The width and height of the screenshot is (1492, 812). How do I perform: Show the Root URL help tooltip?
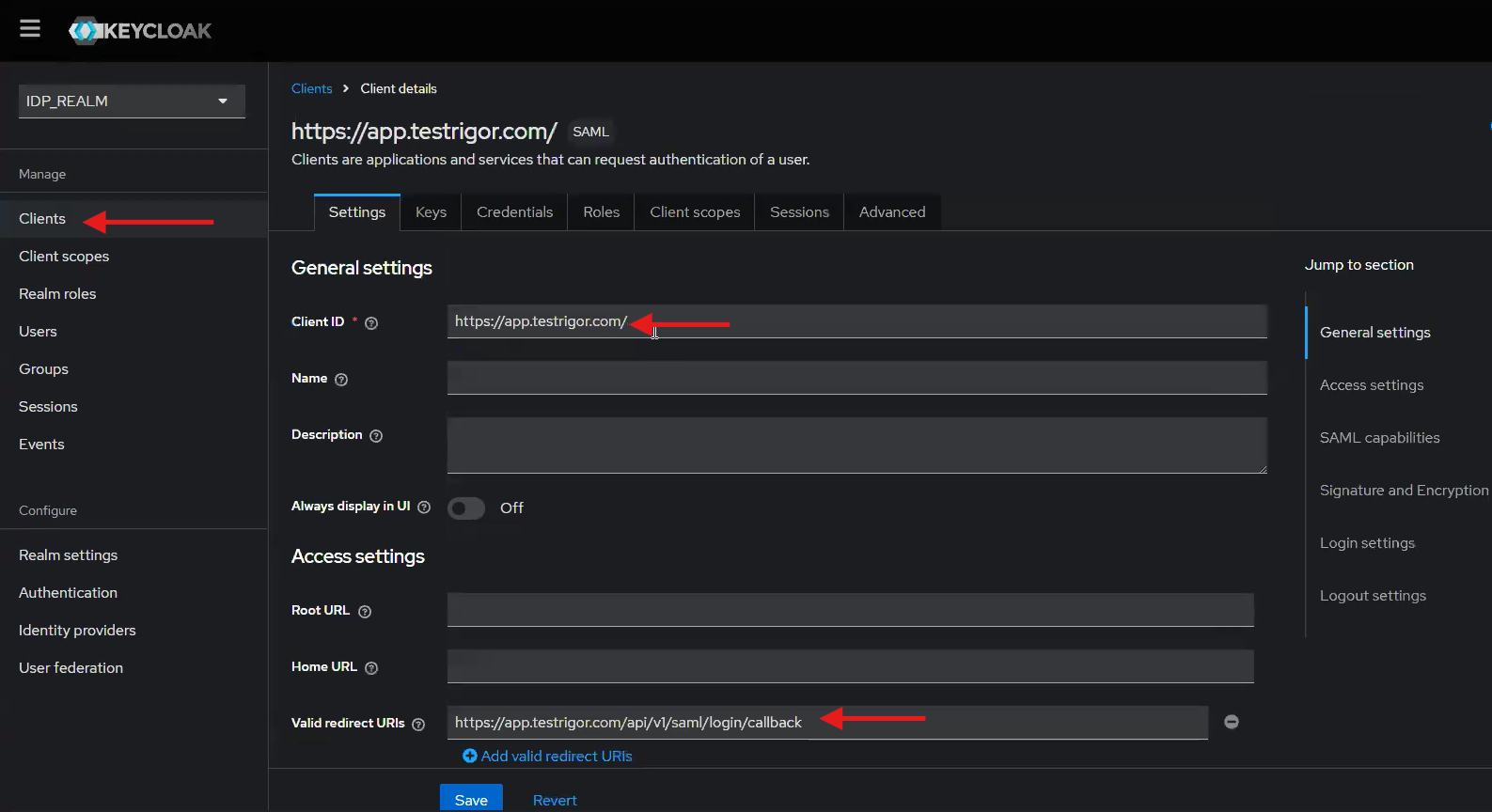pos(365,612)
